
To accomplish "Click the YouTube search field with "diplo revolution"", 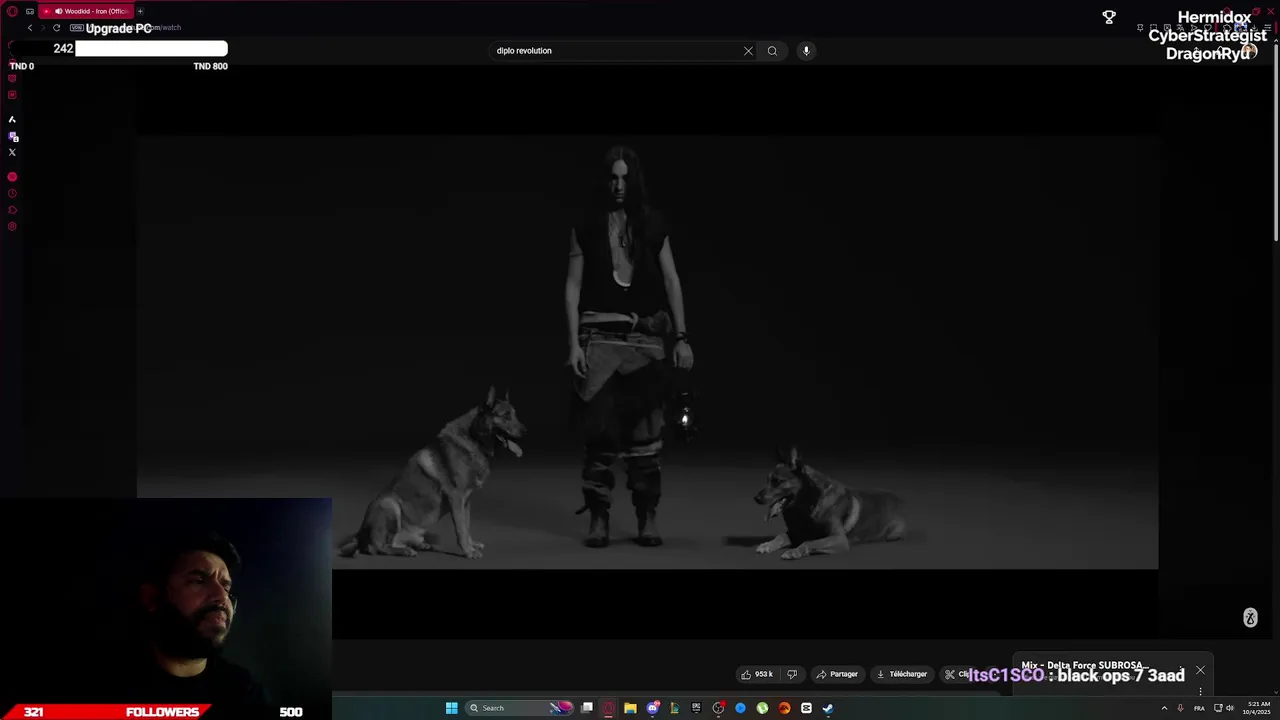I will tap(615, 51).
